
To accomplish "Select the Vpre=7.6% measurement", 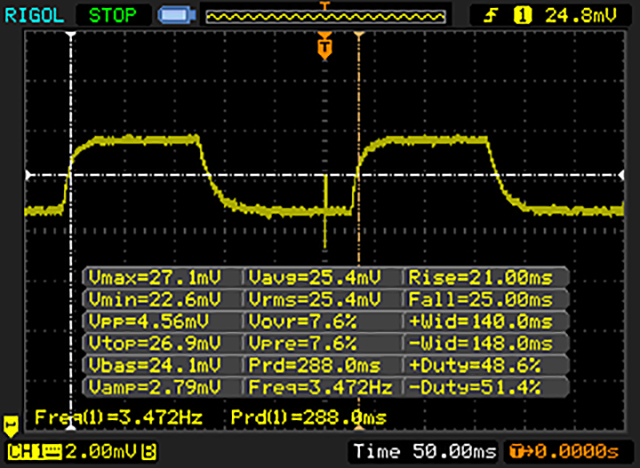I will tap(302, 343).
